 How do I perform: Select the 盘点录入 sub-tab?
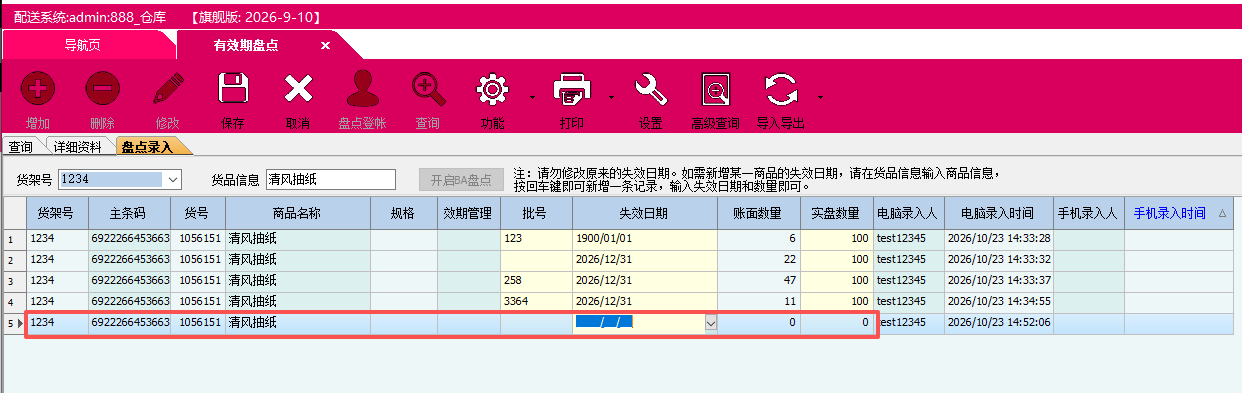point(147,147)
